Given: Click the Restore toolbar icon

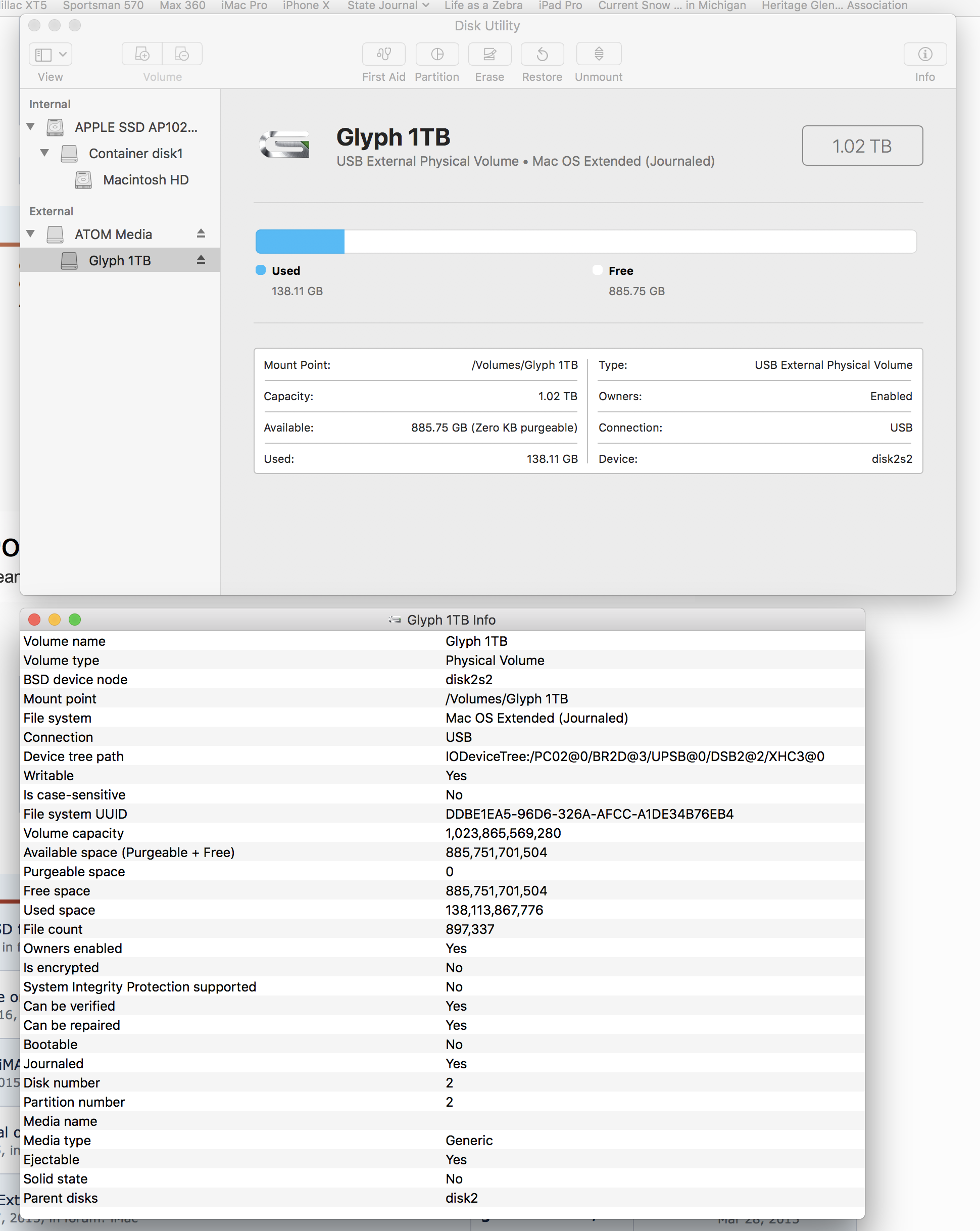Looking at the screenshot, I should tap(542, 54).
